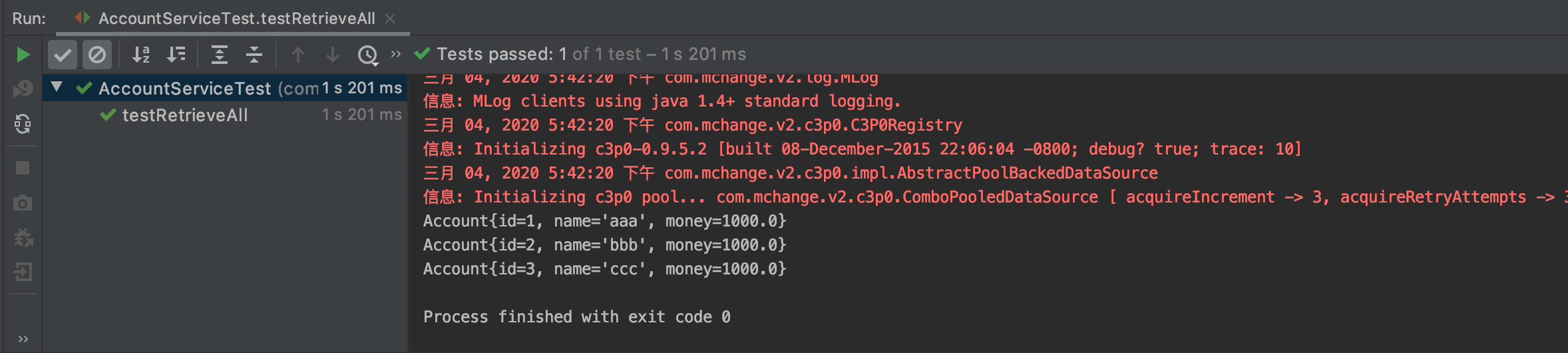This screenshot has width=1568, height=353.
Task: Select AccountServiceTest in the test tree
Action: (x=185, y=88)
